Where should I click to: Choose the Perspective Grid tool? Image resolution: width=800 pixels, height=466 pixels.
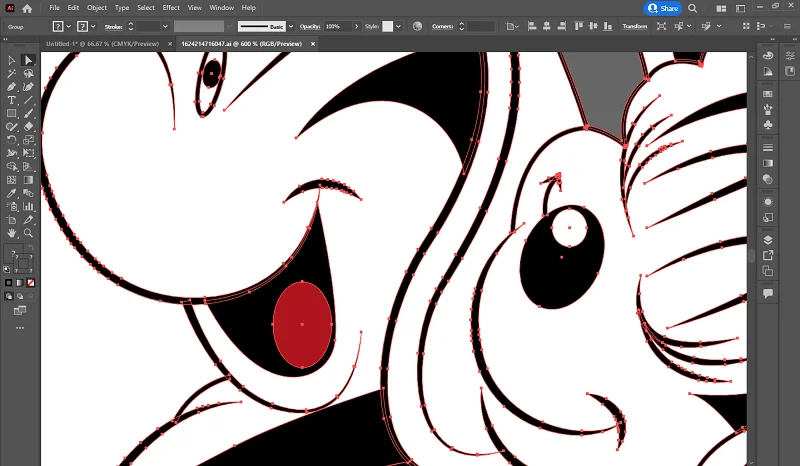[29, 166]
